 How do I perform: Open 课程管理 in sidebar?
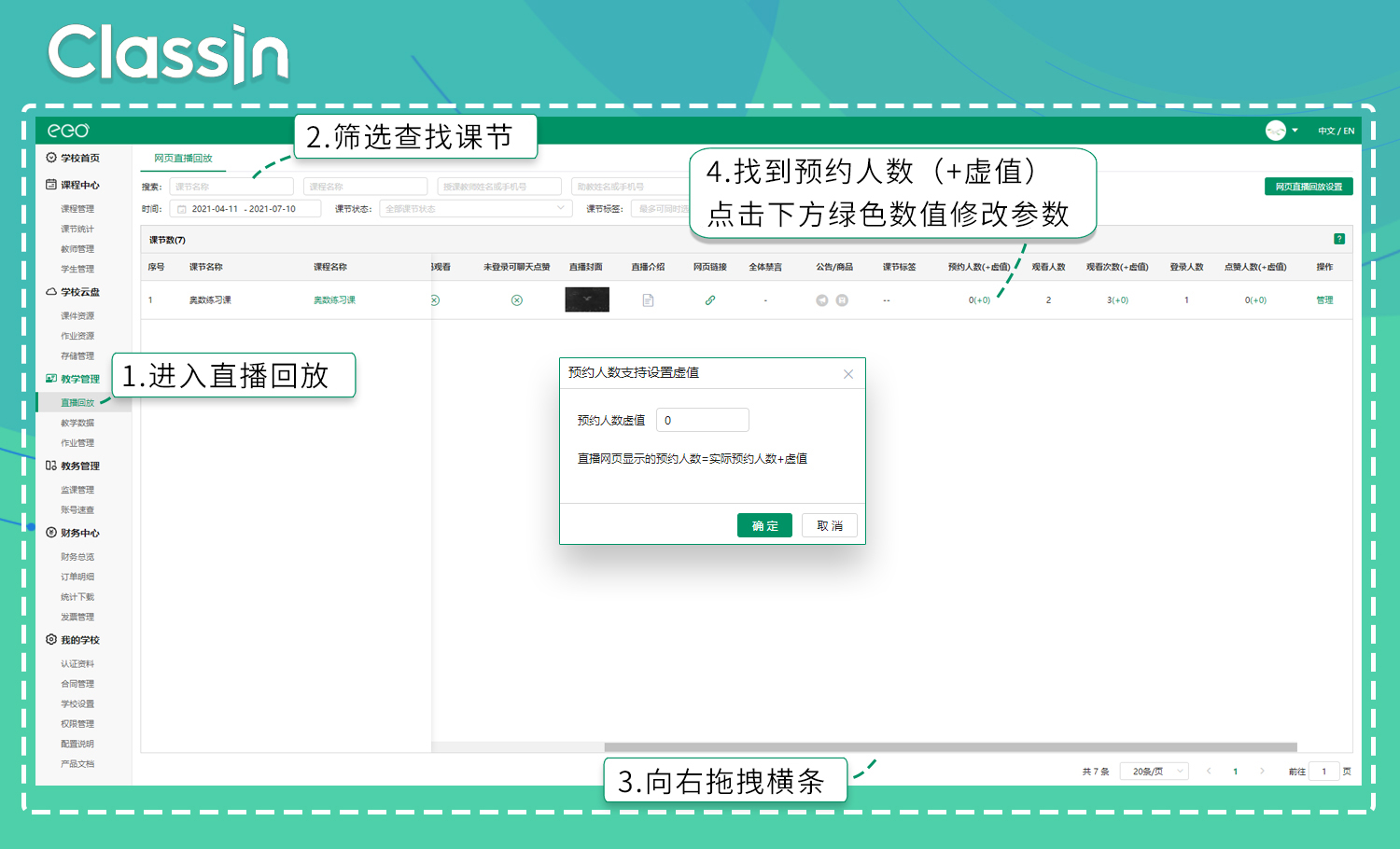click(77, 209)
